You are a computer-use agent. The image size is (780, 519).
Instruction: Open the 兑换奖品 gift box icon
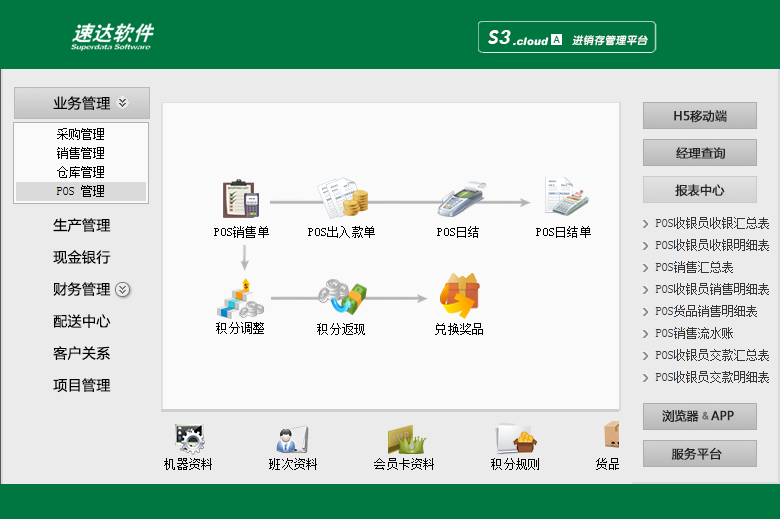[460, 296]
